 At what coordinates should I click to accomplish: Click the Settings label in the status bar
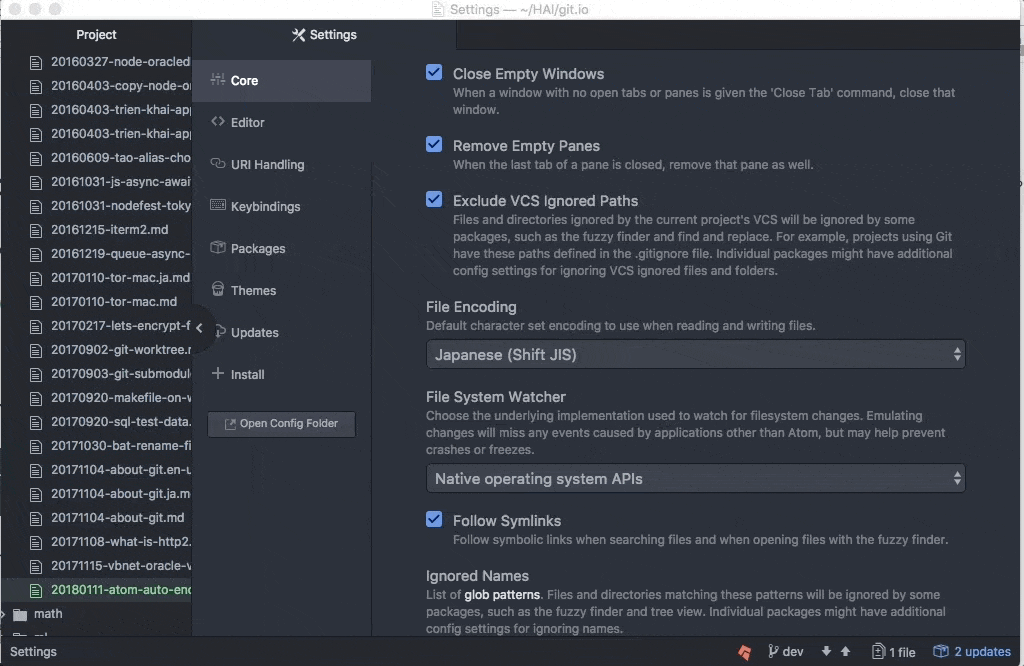click(x=33, y=652)
